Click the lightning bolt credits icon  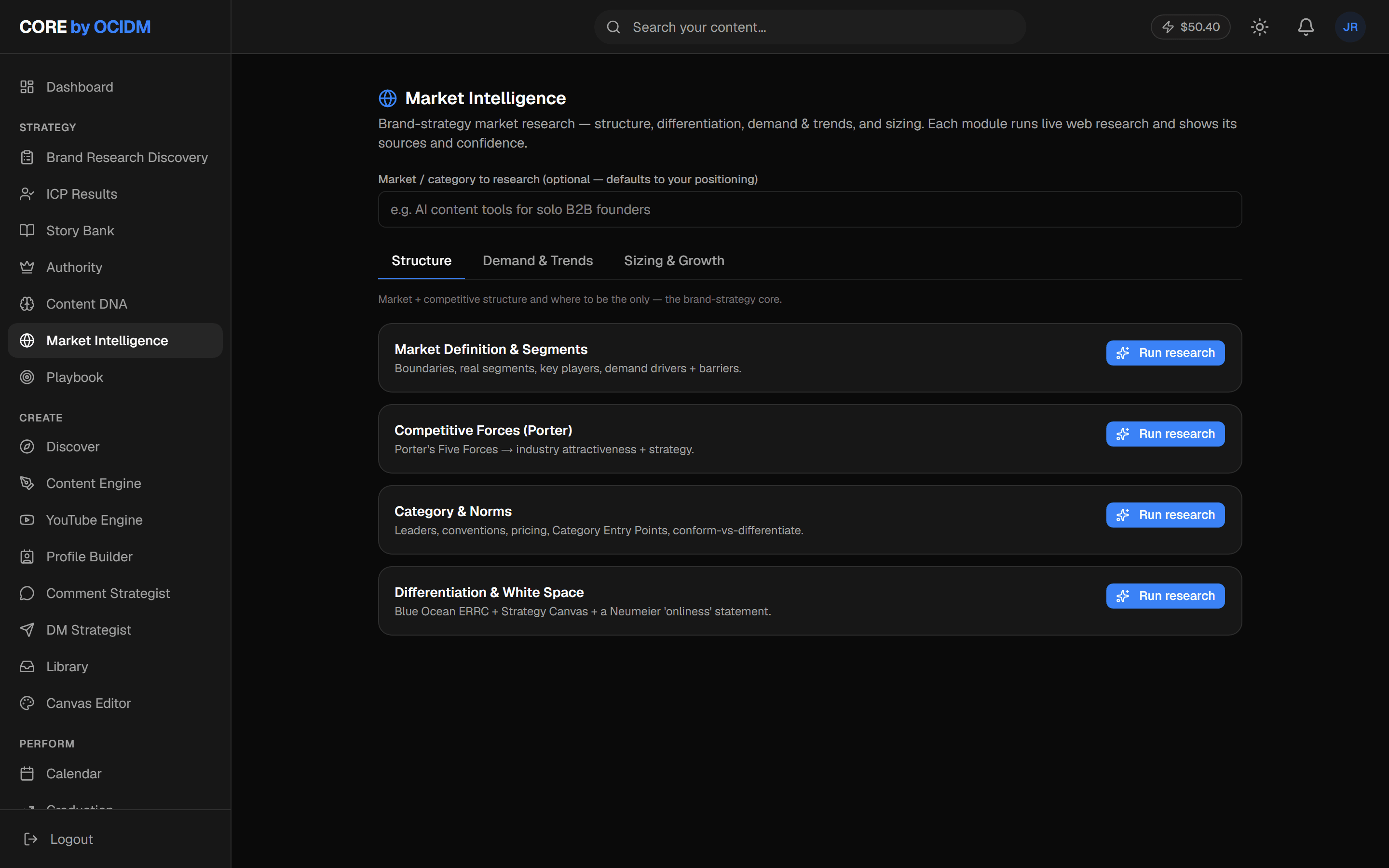tap(1168, 27)
